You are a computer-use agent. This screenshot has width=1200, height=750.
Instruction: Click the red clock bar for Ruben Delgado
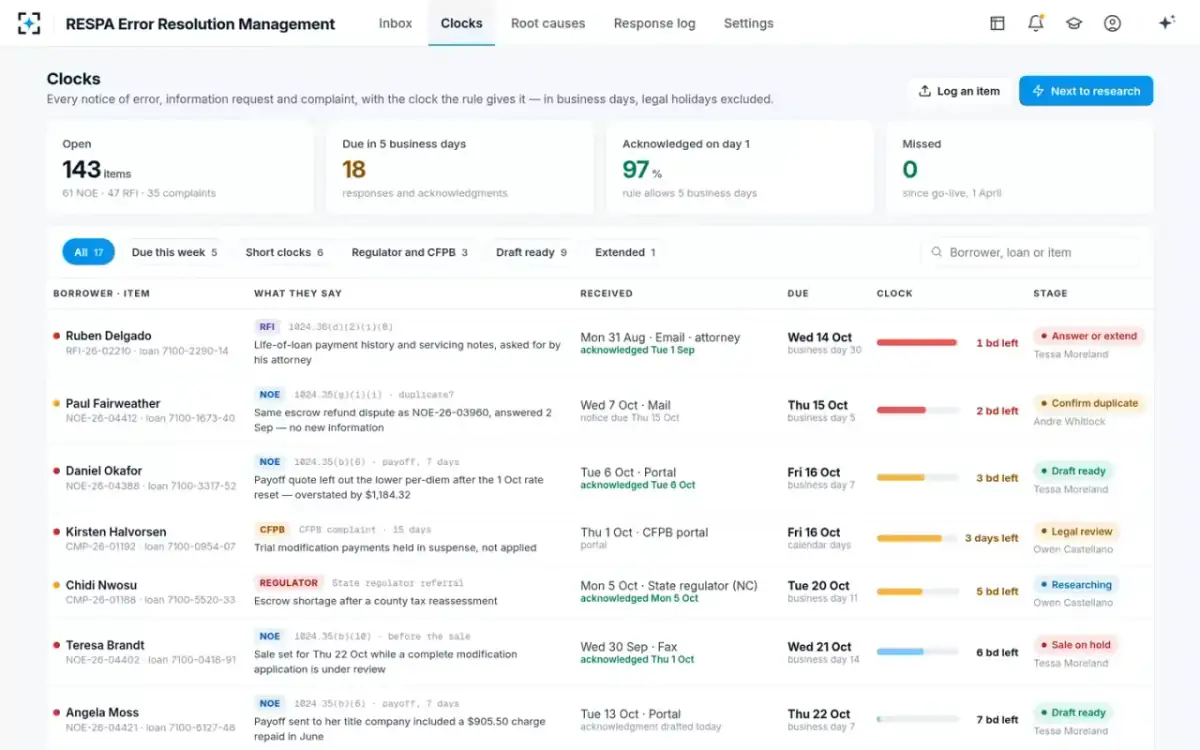pos(917,343)
